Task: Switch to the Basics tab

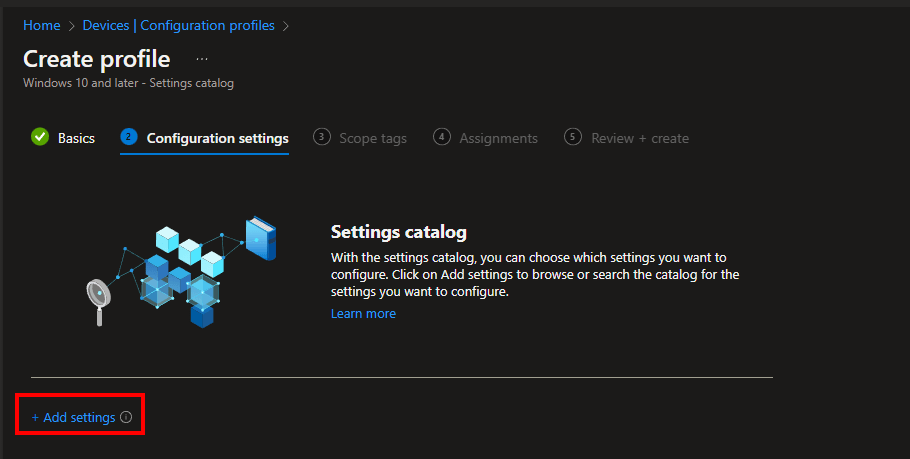Action: coord(76,138)
